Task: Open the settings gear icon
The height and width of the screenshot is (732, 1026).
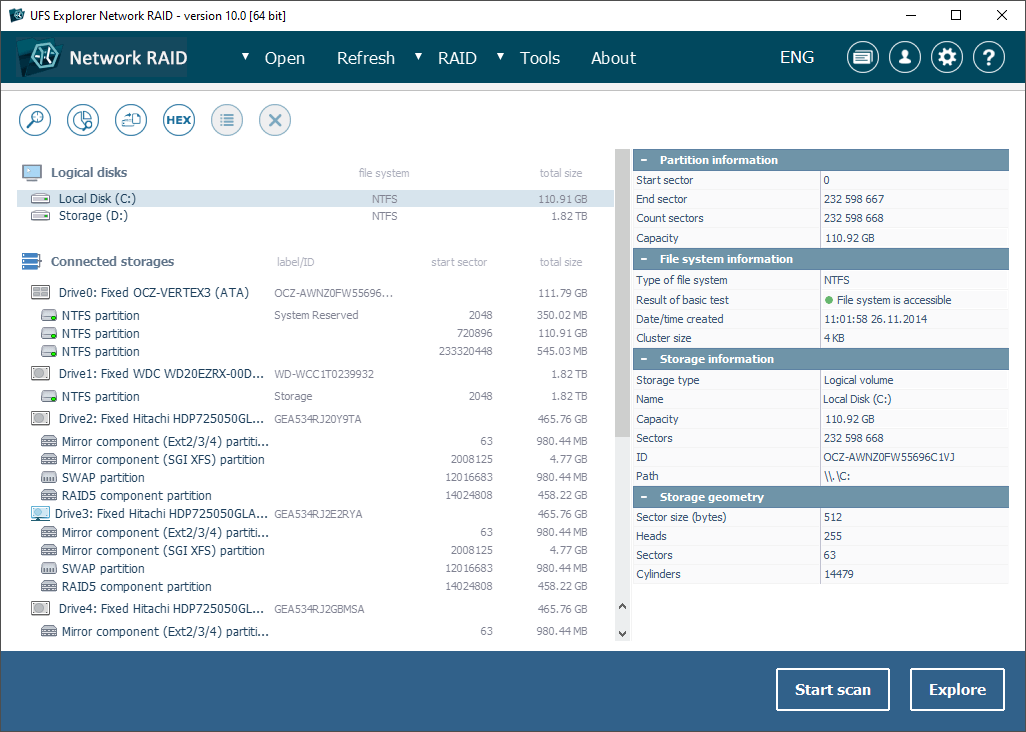Action: click(947, 58)
